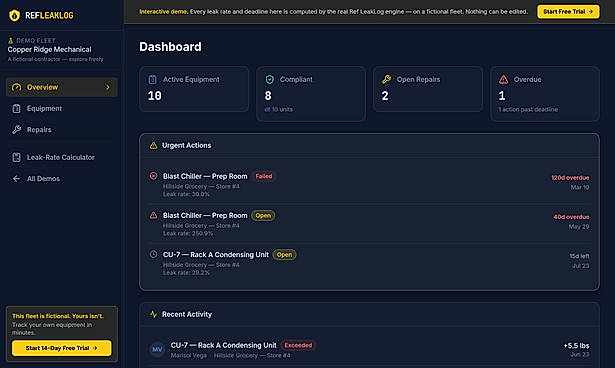Go to Repairs in the sidebar
This screenshot has width=615, height=368.
click(x=62, y=130)
